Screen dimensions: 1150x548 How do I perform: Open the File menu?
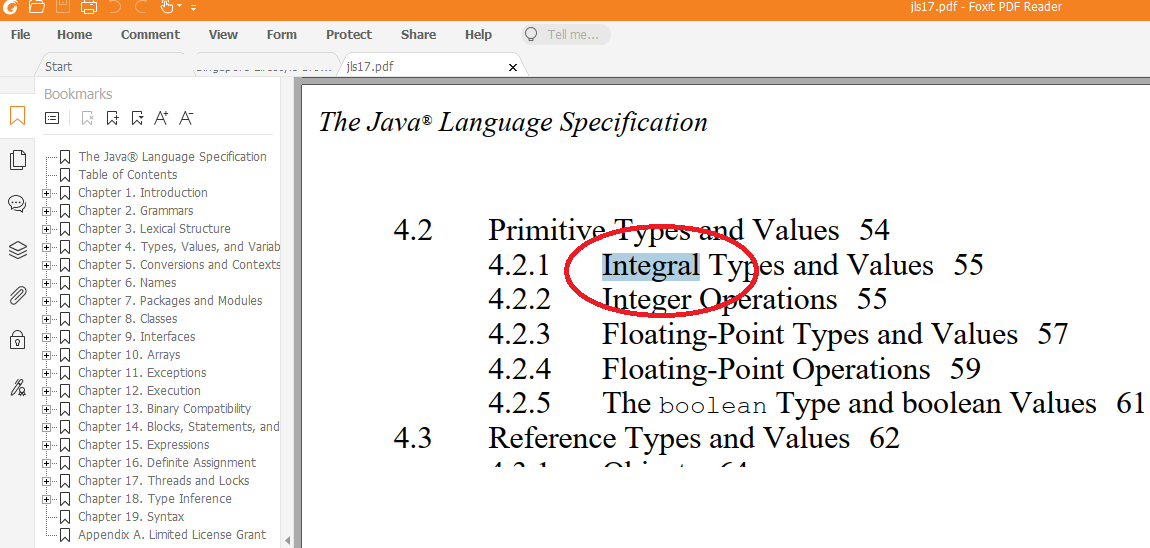21,34
